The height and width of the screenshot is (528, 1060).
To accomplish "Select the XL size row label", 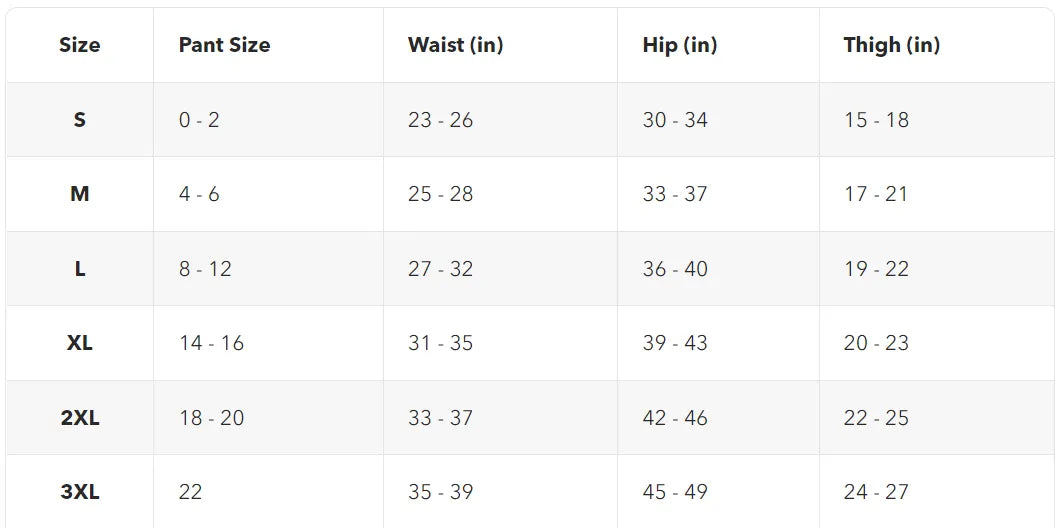I will (x=80, y=343).
